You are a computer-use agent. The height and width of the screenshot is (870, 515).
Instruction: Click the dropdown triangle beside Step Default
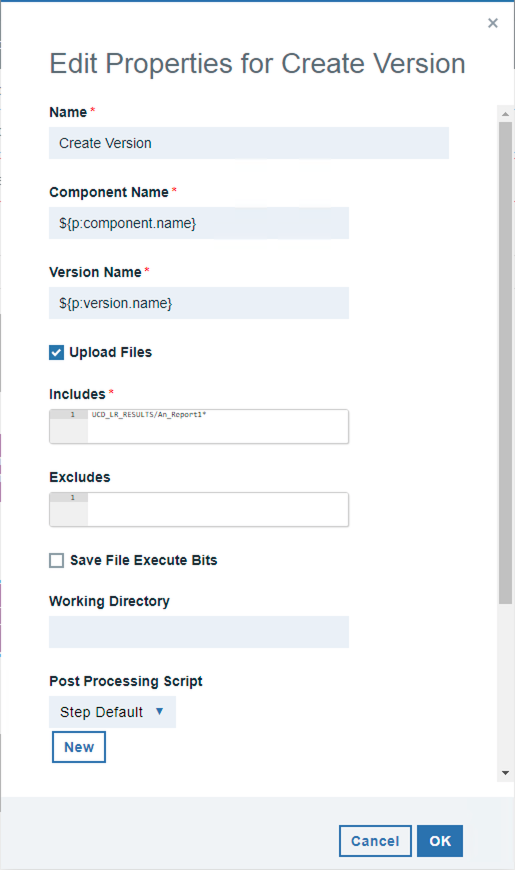click(159, 711)
